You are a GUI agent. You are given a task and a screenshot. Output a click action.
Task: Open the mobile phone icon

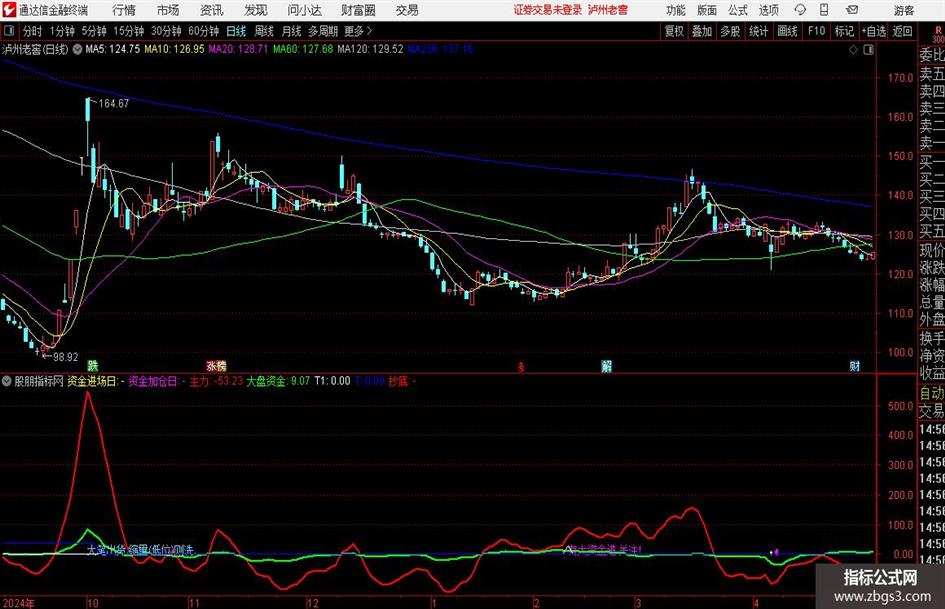click(824, 10)
